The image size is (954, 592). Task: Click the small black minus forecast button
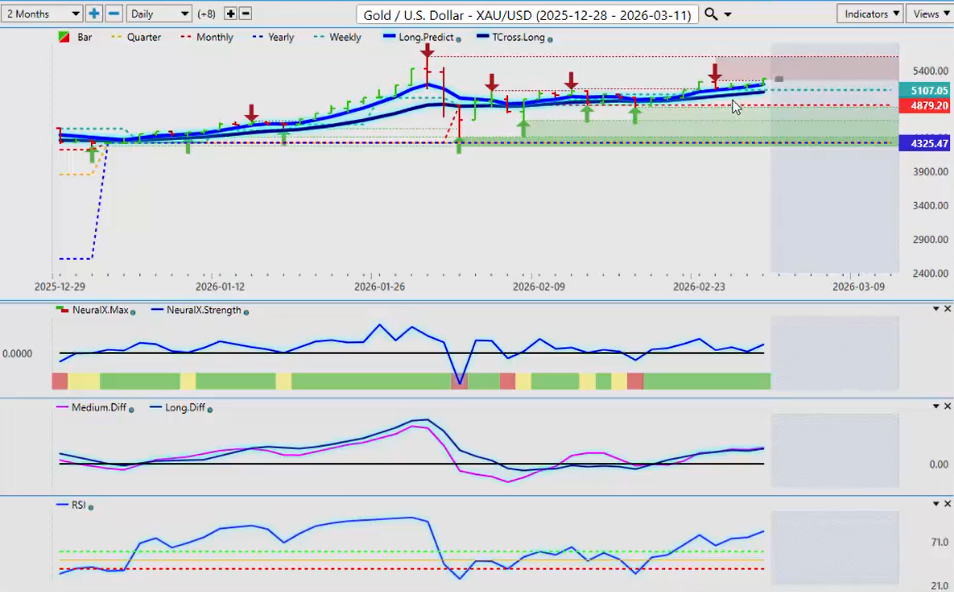(246, 14)
